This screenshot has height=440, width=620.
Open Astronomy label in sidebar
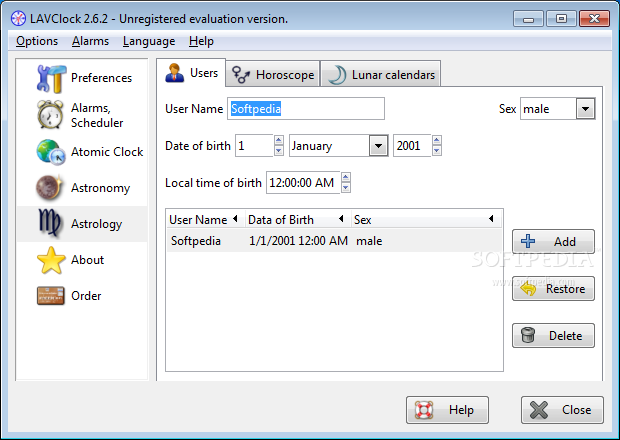pyautogui.click(x=100, y=188)
